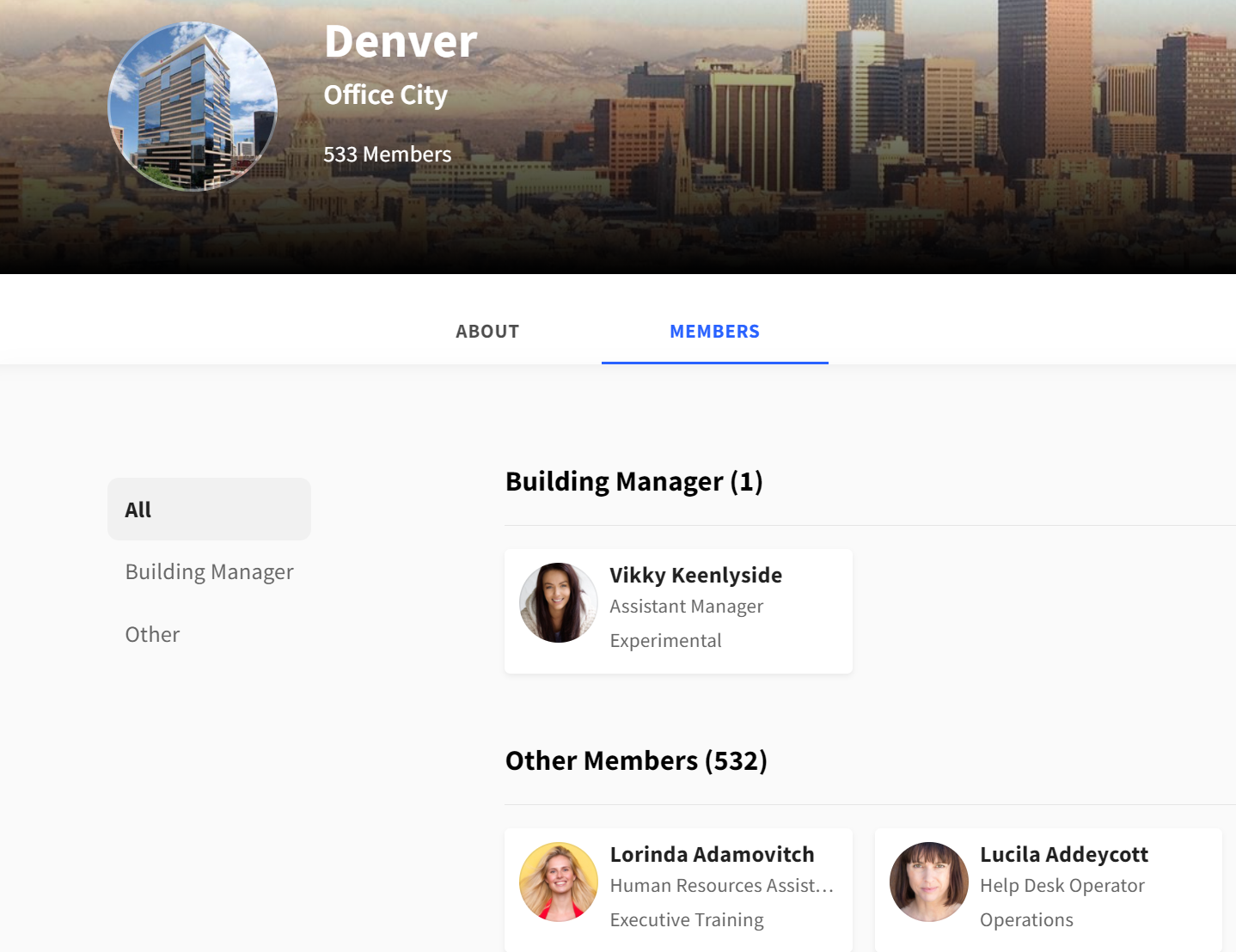Click Lorinda Adamovitch's avatar
This screenshot has height=952, width=1236.
coord(559,882)
